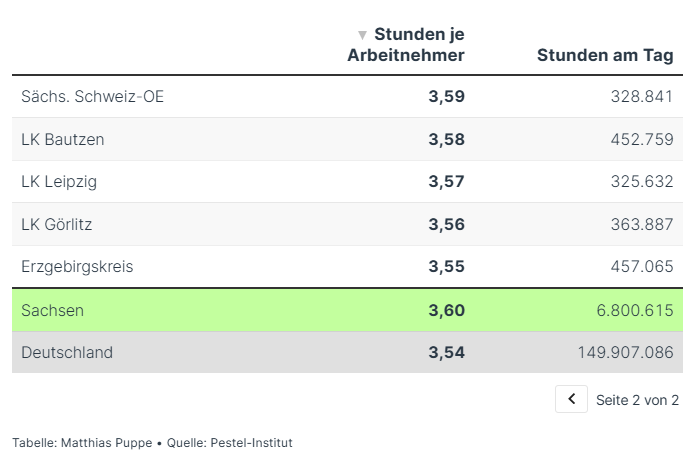
Task: Click the Tabelle: Matthias Puppe credit
Action: [82, 442]
